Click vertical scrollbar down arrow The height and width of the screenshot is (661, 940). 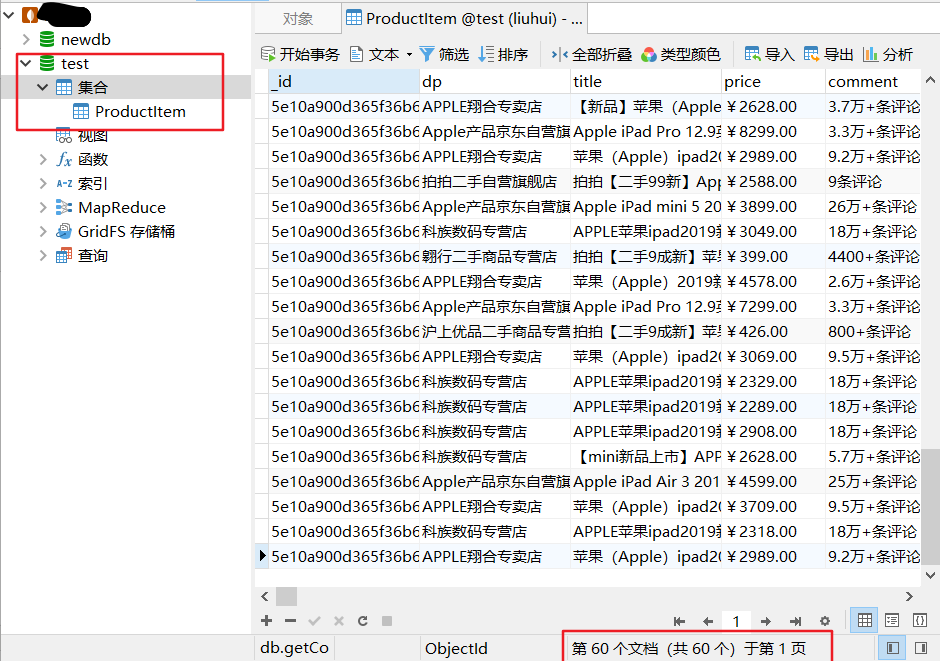coord(930,575)
